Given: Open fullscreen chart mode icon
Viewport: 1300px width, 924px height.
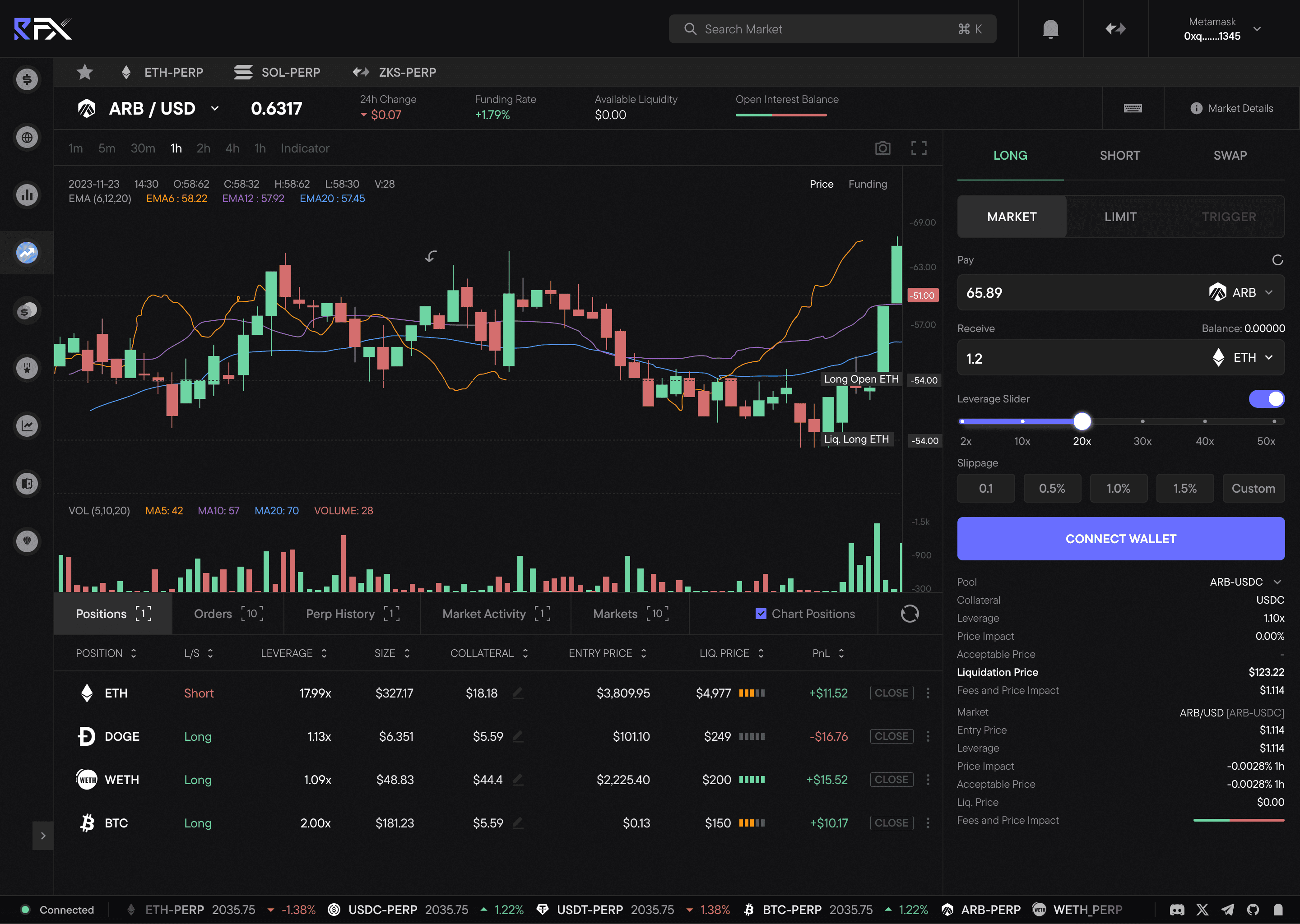Looking at the screenshot, I should (x=919, y=148).
